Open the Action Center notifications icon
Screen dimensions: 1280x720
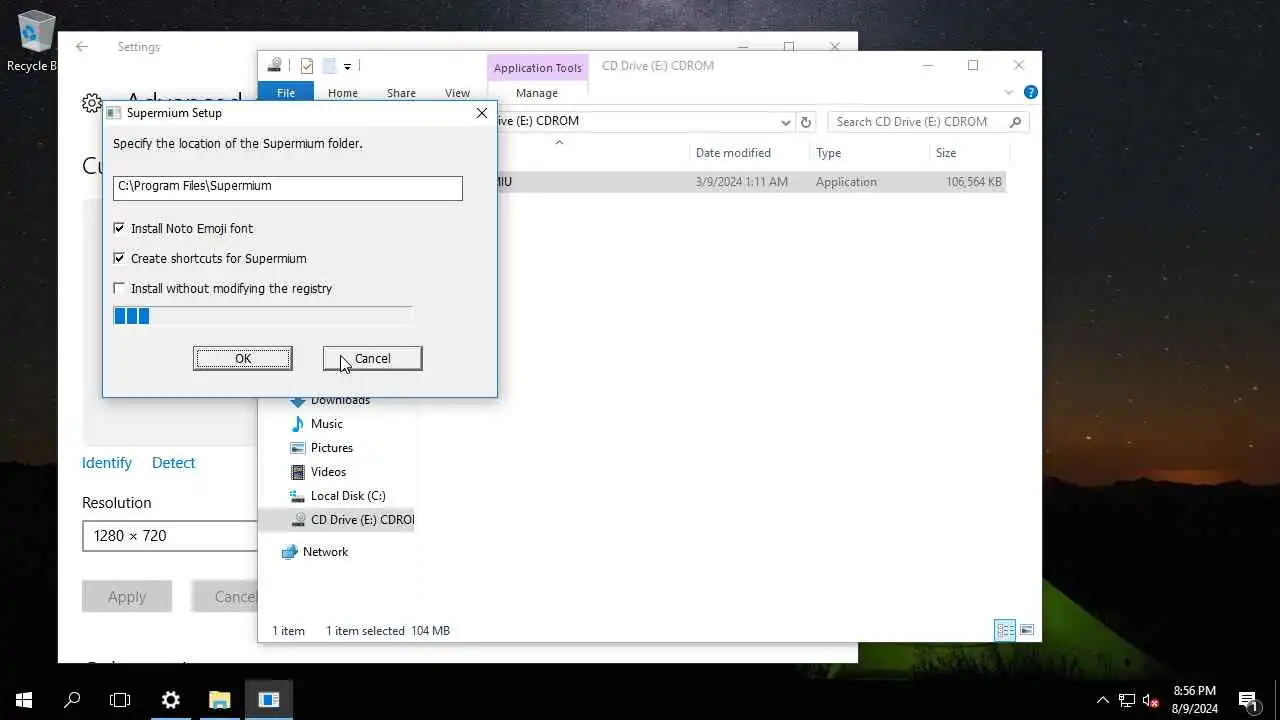click(x=1249, y=700)
